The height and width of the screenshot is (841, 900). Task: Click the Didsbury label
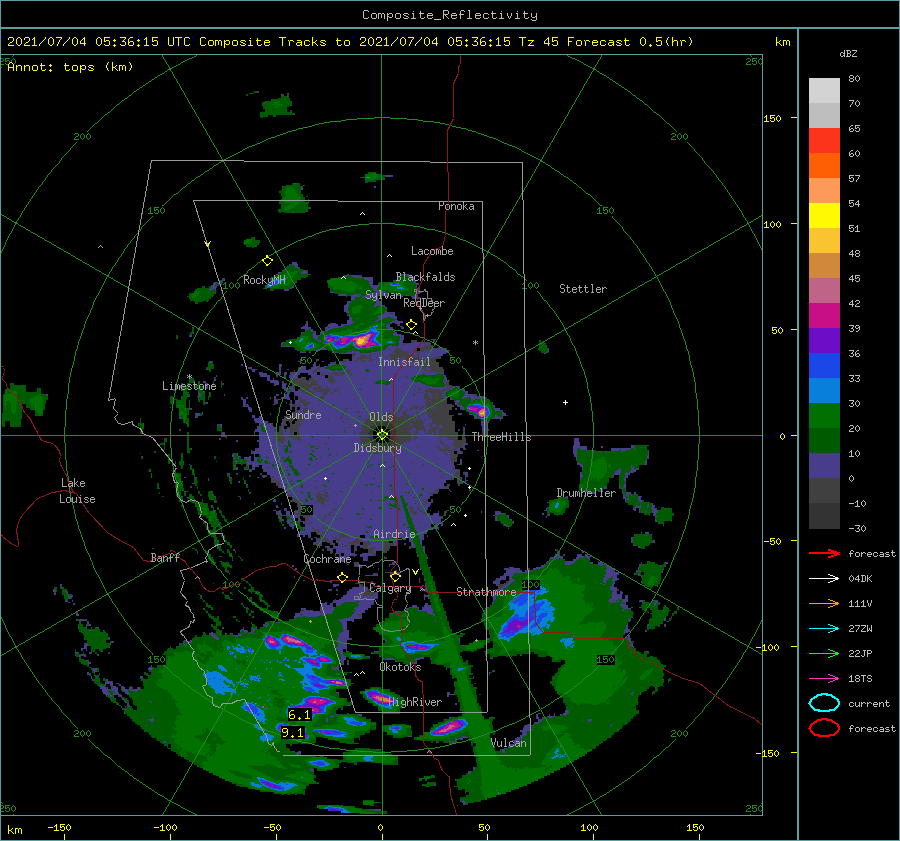point(378,448)
